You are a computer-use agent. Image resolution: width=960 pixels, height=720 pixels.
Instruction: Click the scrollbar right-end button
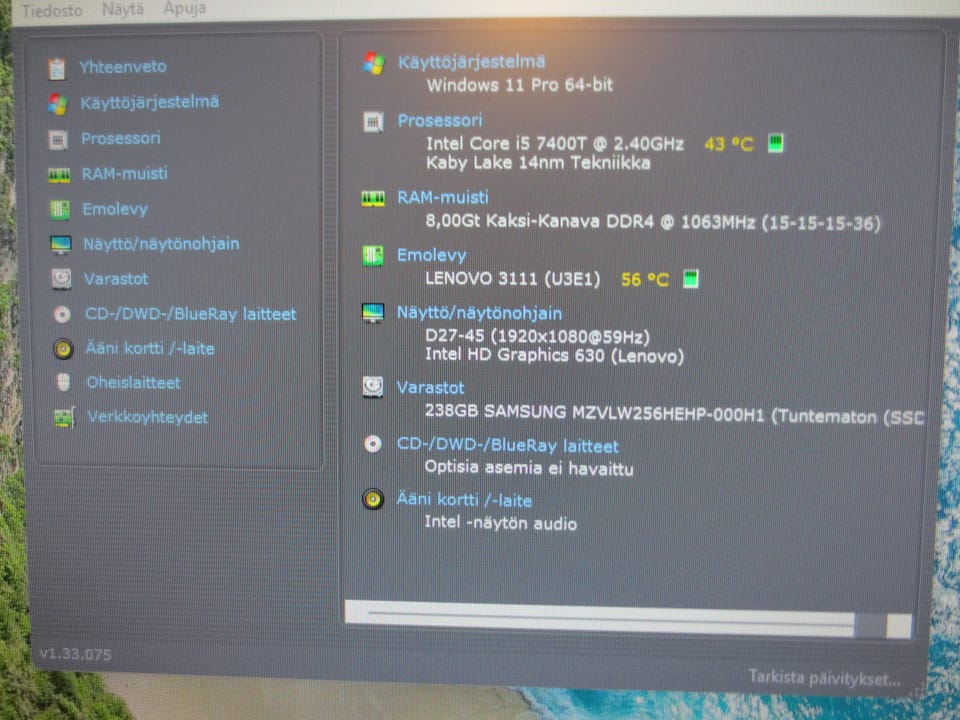tap(899, 626)
